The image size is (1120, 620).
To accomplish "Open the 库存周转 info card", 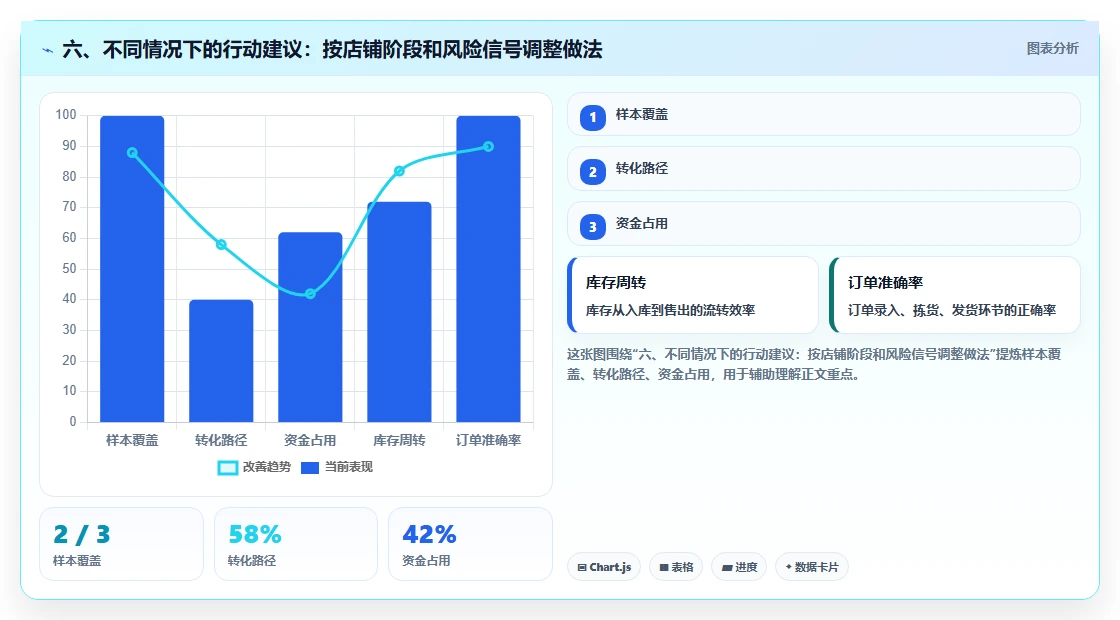I will tap(693, 295).
